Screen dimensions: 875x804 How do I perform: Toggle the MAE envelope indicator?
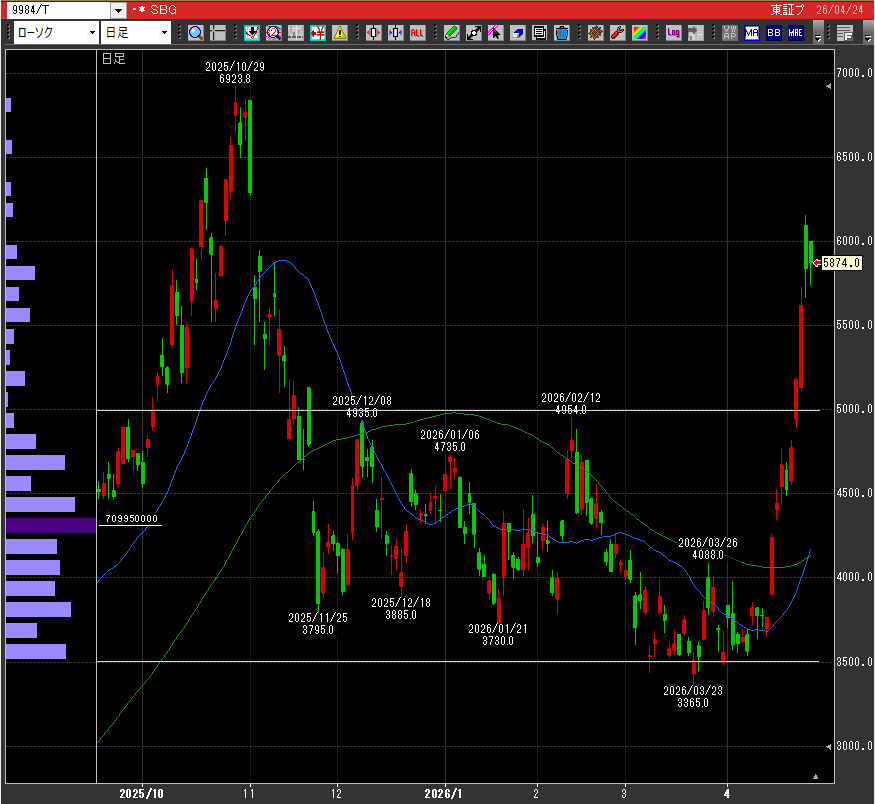tap(796, 33)
